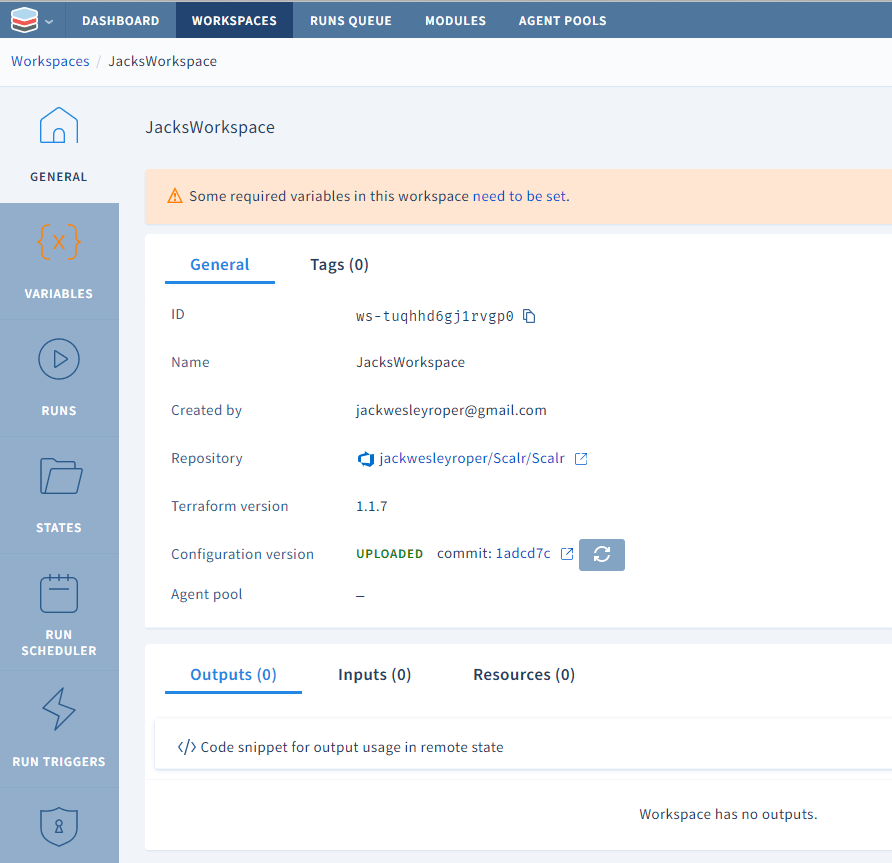Open the Runs Queue menu item

(x=350, y=19)
